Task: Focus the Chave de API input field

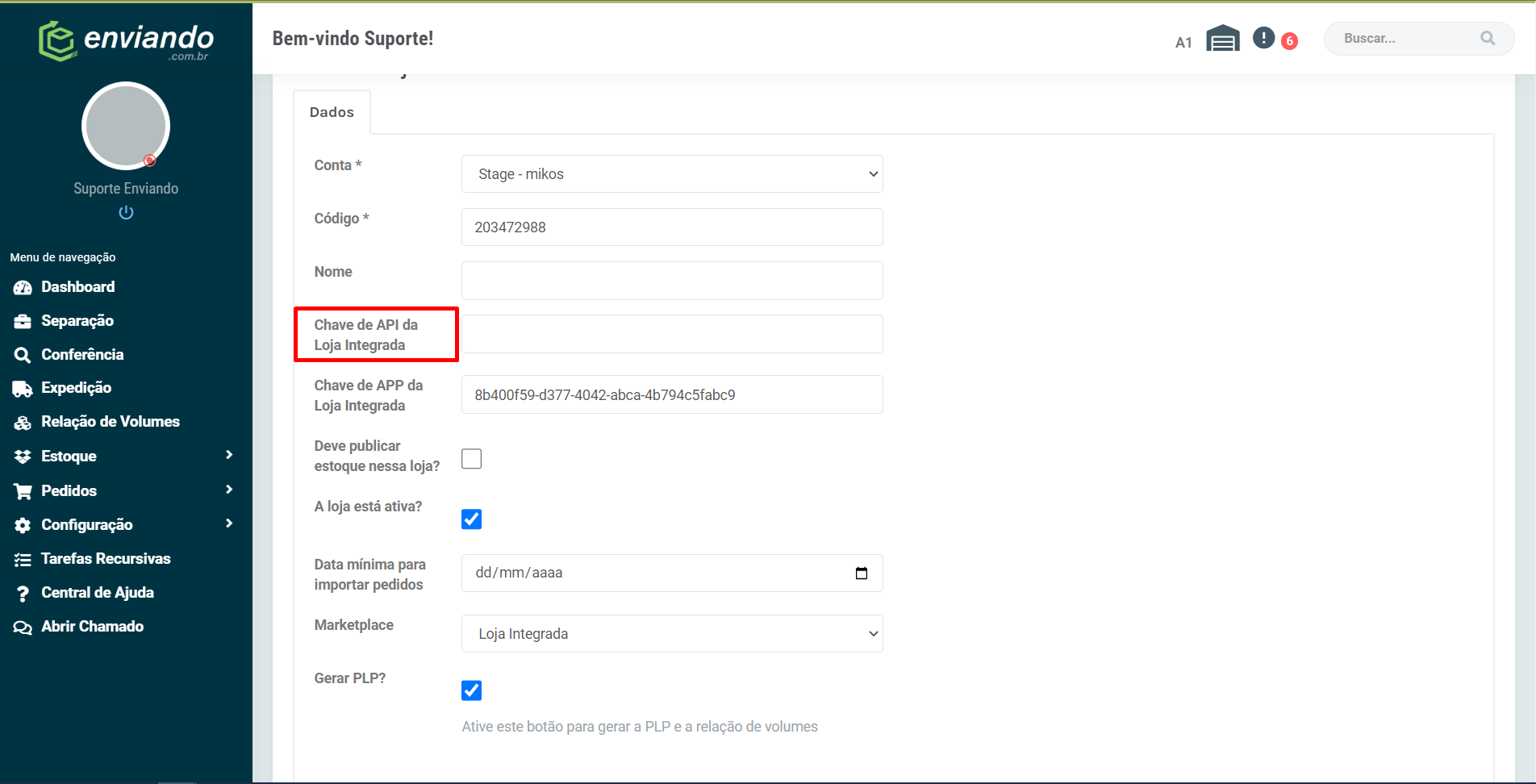Action: pyautogui.click(x=672, y=334)
